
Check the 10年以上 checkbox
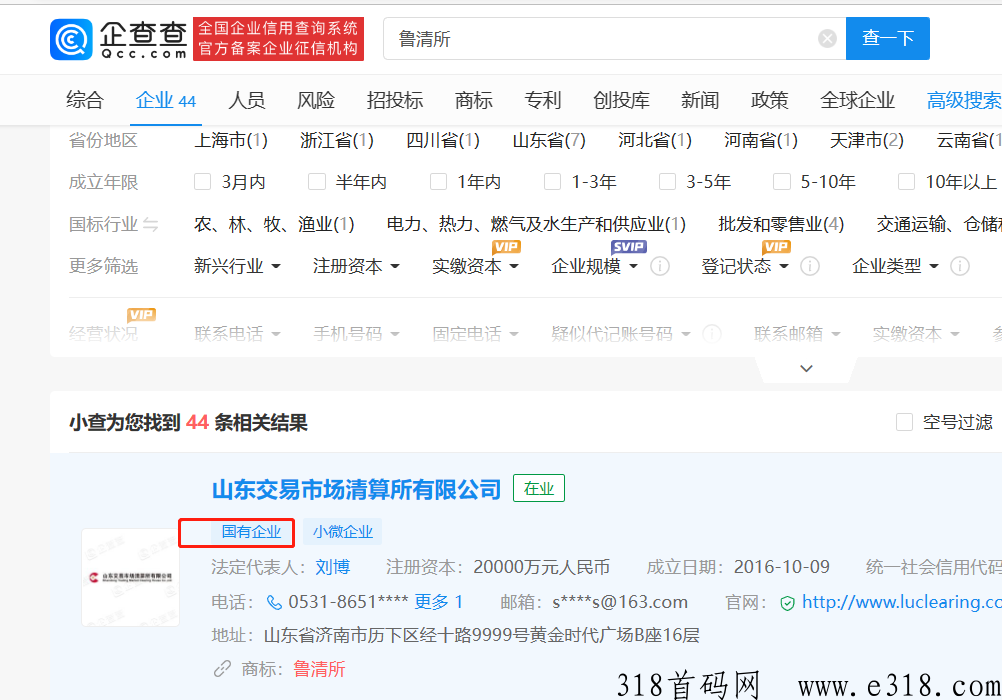(906, 182)
